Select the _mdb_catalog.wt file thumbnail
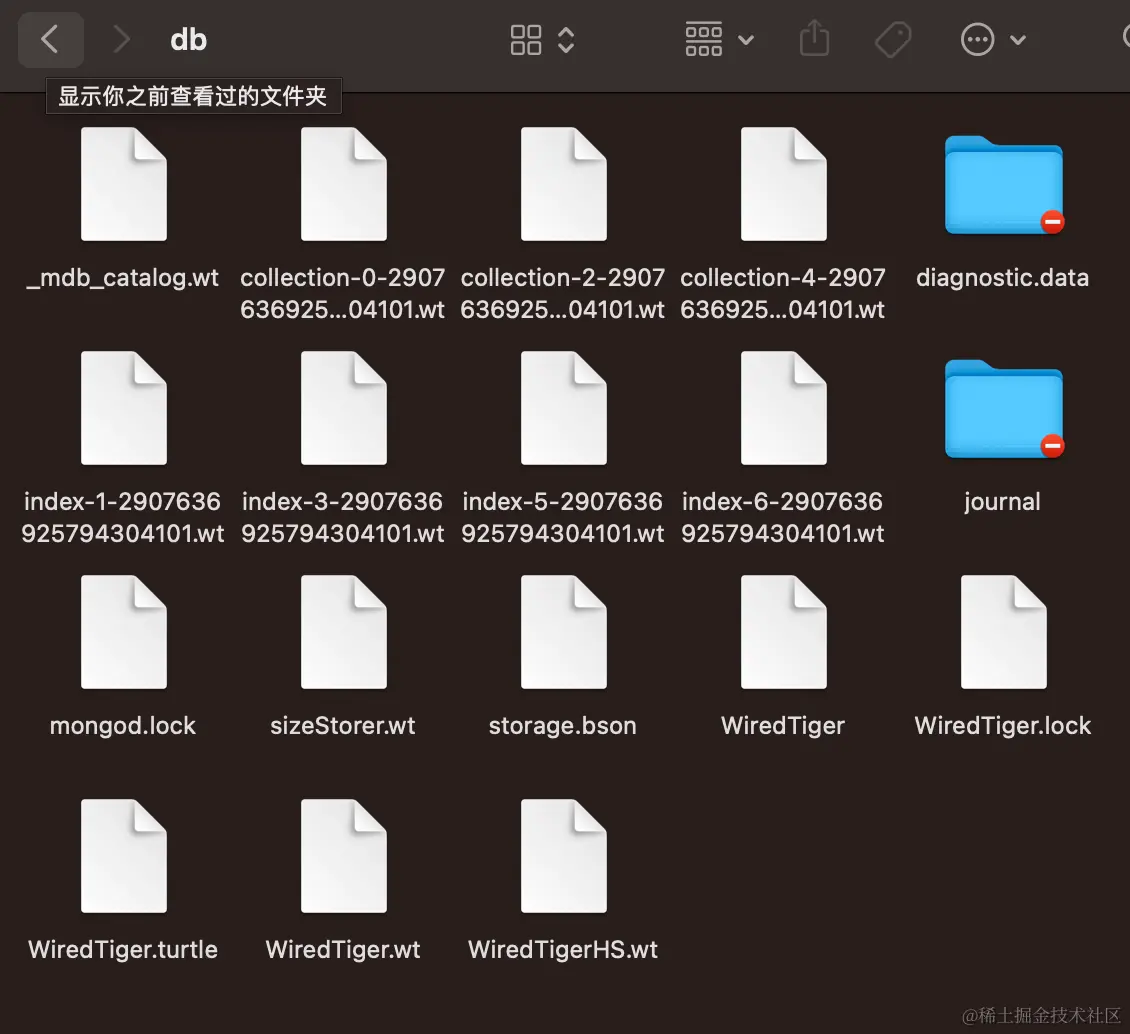This screenshot has width=1130, height=1034. coord(123,184)
